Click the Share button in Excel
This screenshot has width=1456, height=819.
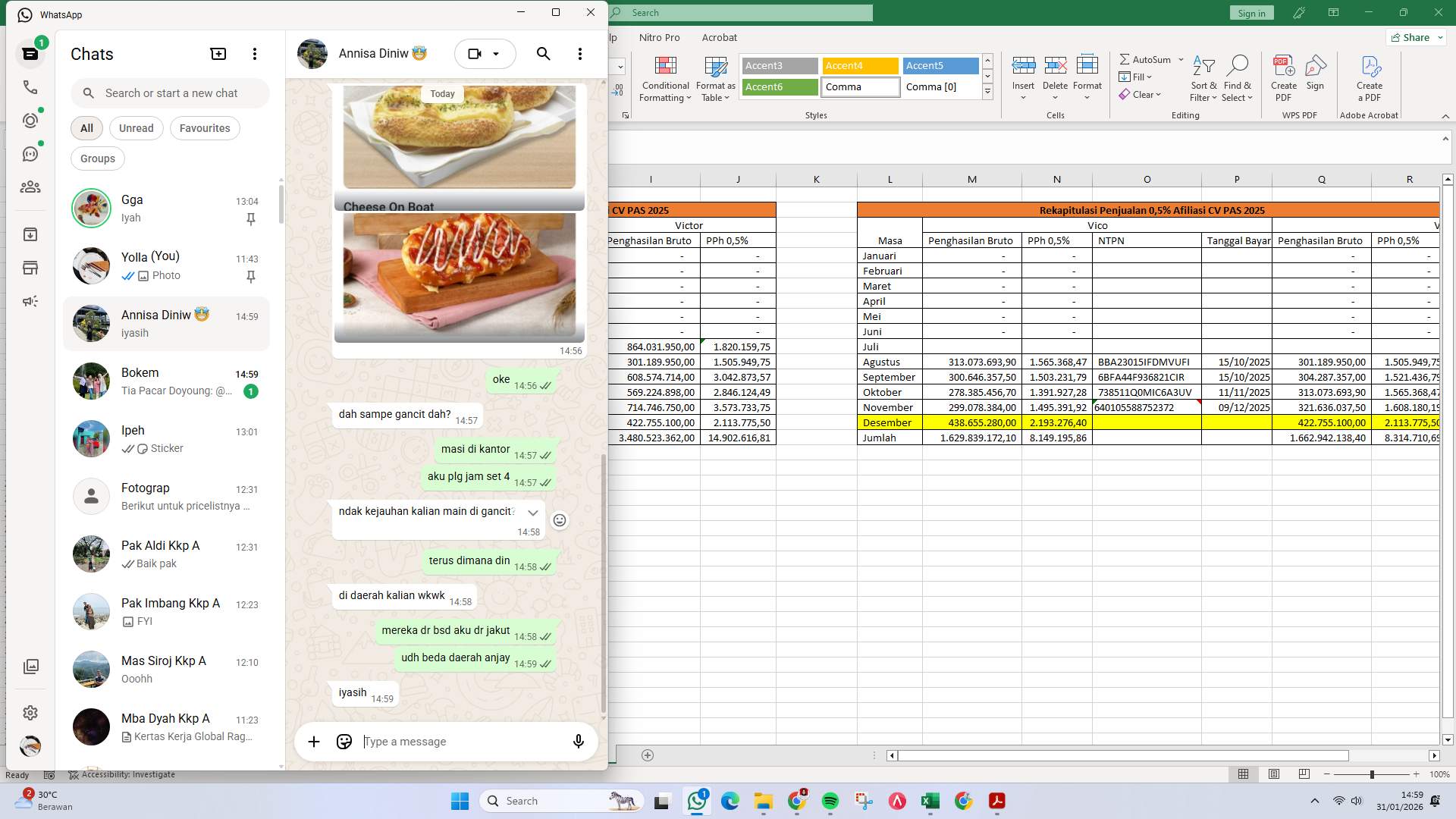(1414, 37)
